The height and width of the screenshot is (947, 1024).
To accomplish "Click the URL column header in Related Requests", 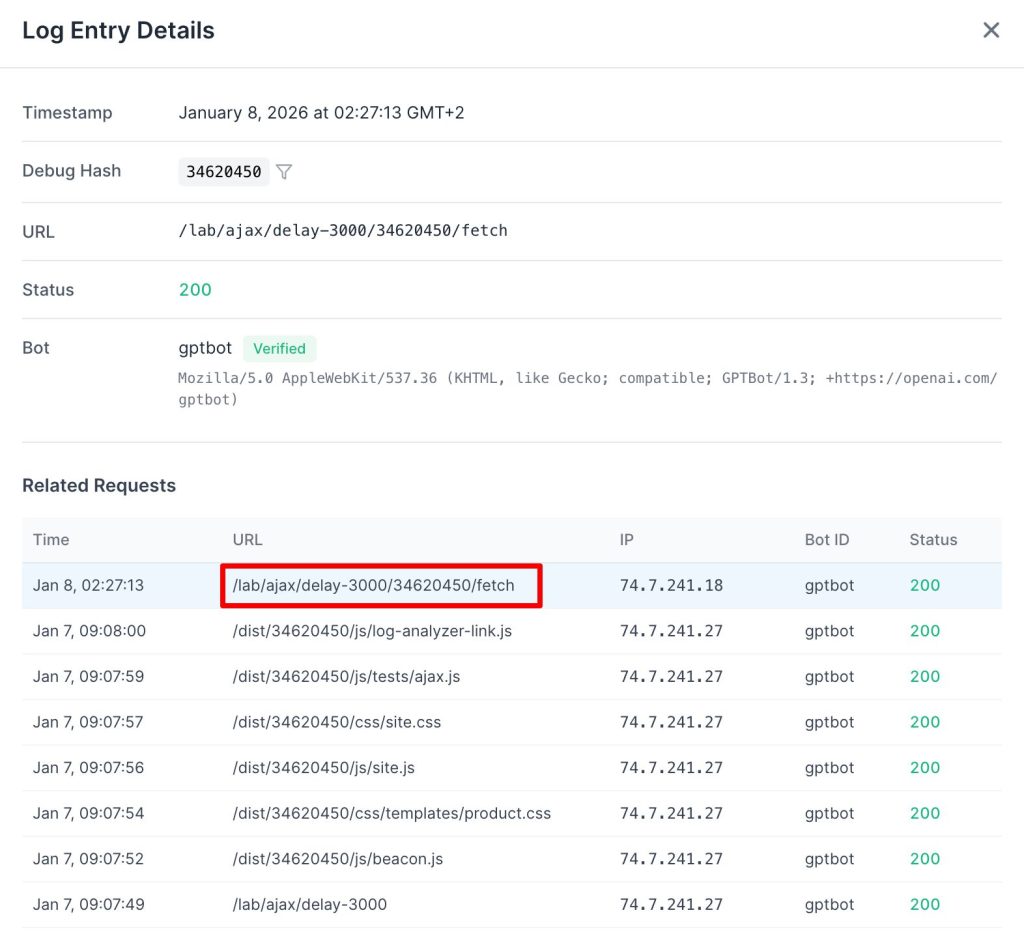I will click(x=247, y=540).
